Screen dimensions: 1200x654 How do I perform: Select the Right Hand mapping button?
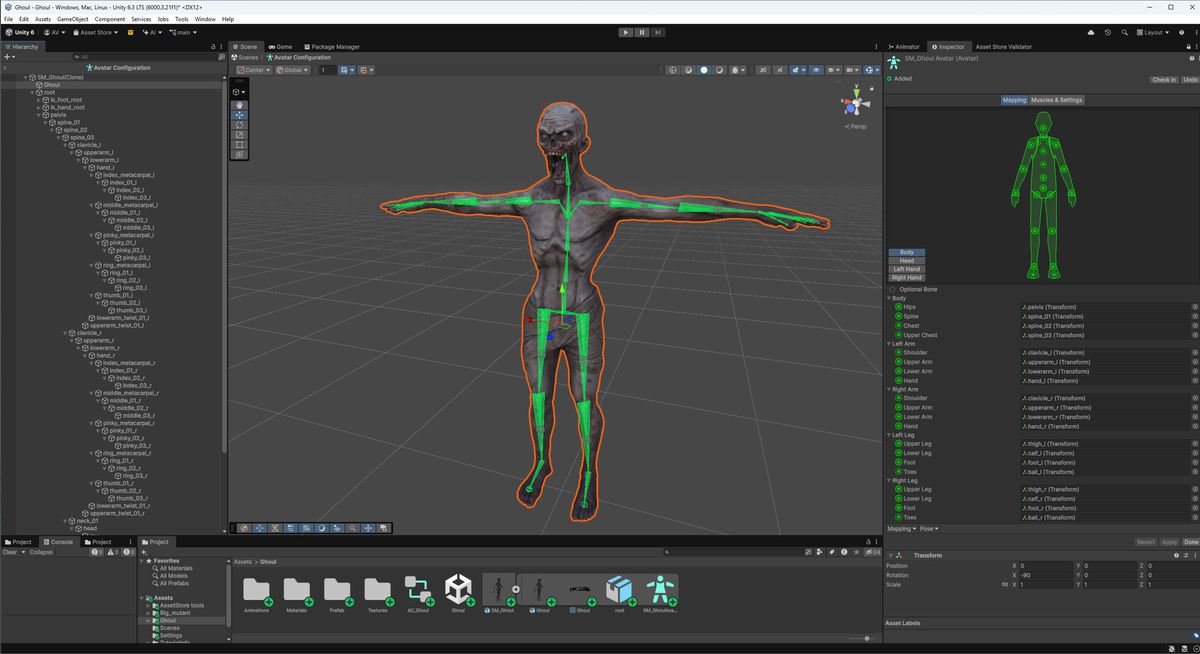pyautogui.click(x=907, y=278)
